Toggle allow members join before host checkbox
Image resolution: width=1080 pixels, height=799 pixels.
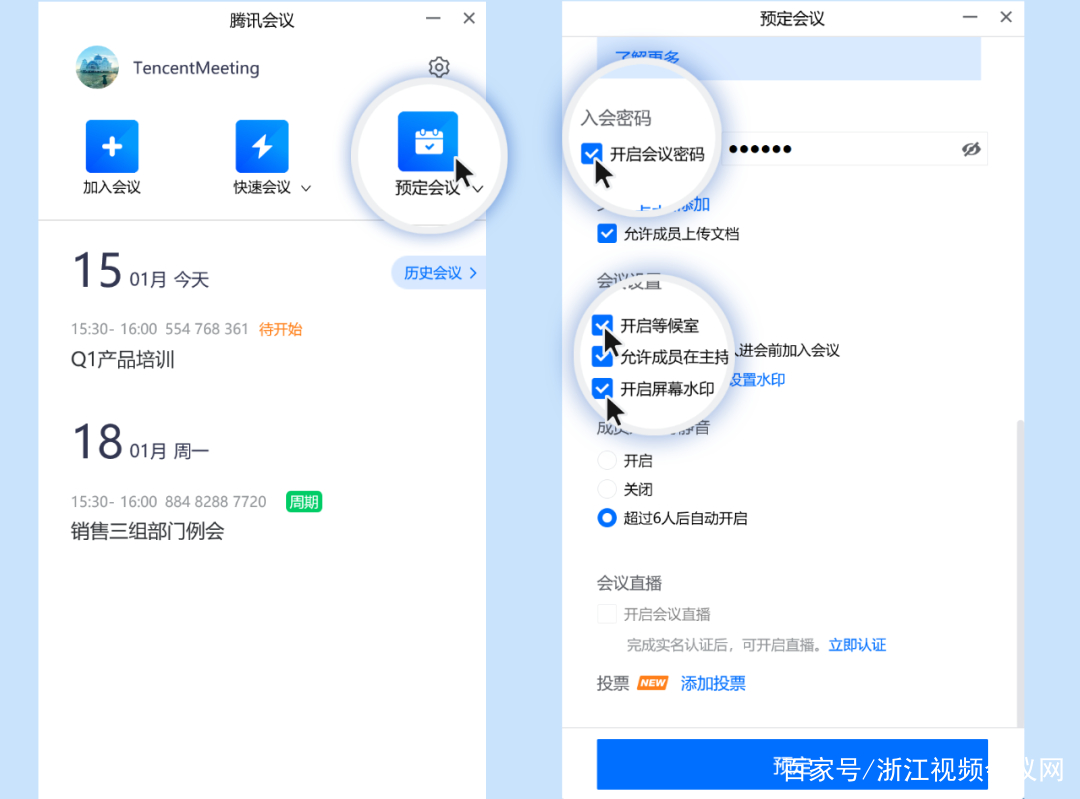click(x=602, y=356)
